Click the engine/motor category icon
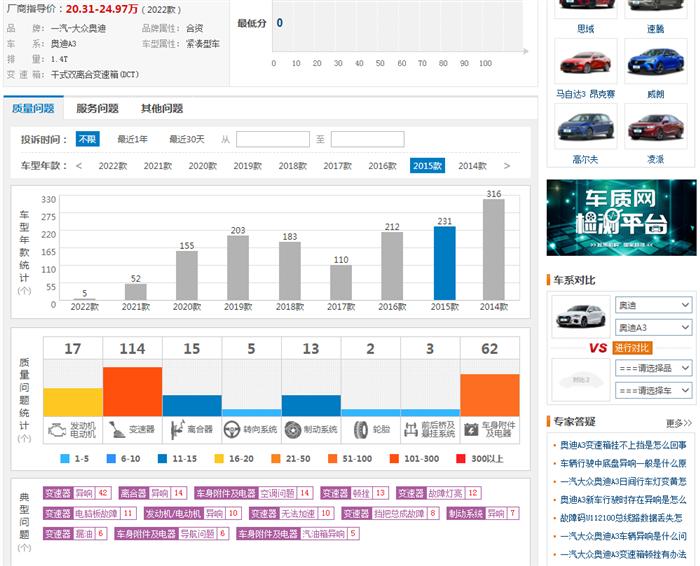This screenshot has width=700, height=566. [x=57, y=430]
